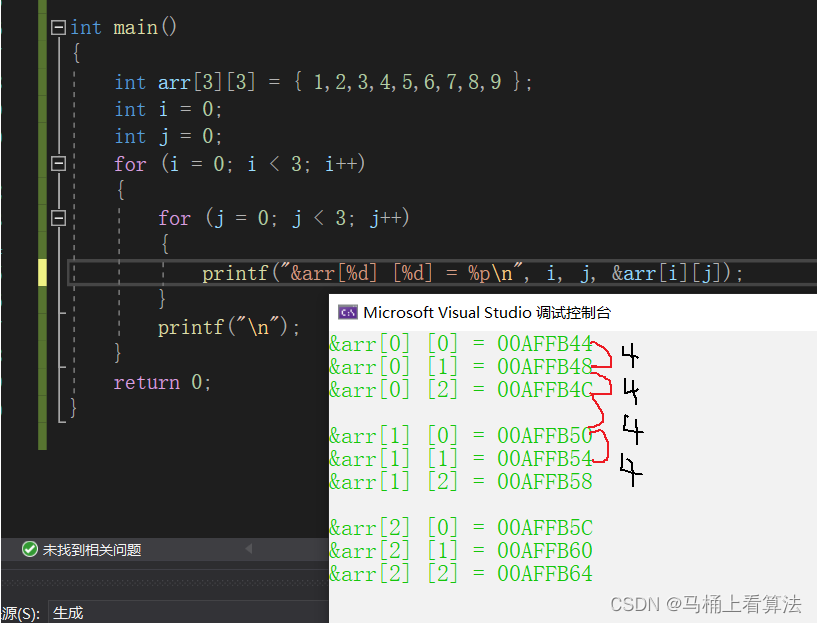Screen dimensions: 817x623
Task: Click the yellow unsaved-change marker in the margin
Action: [x=42, y=272]
